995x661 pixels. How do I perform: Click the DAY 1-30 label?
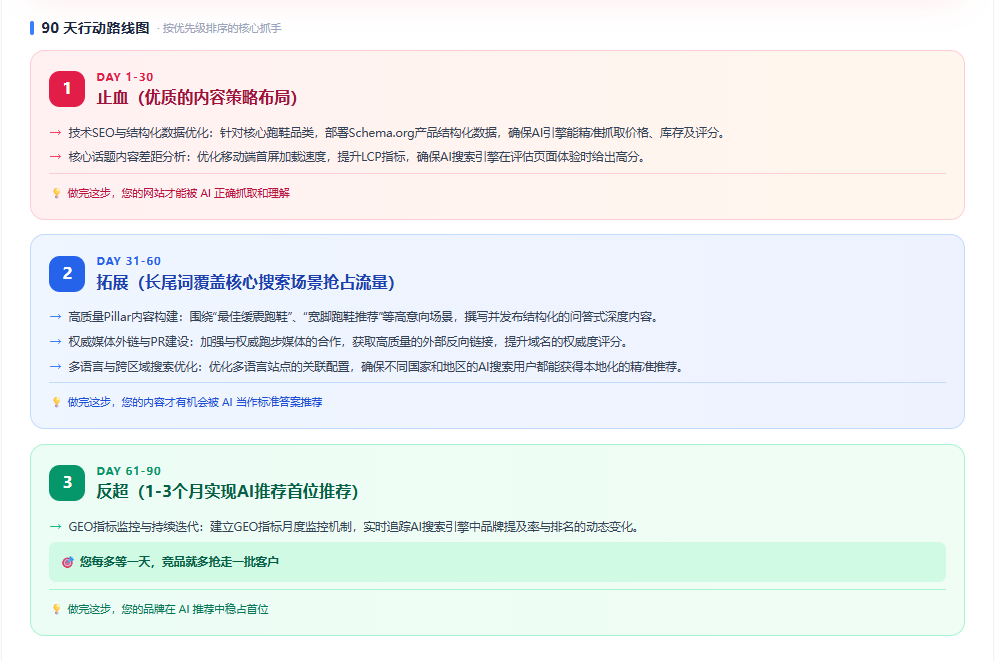coord(125,77)
